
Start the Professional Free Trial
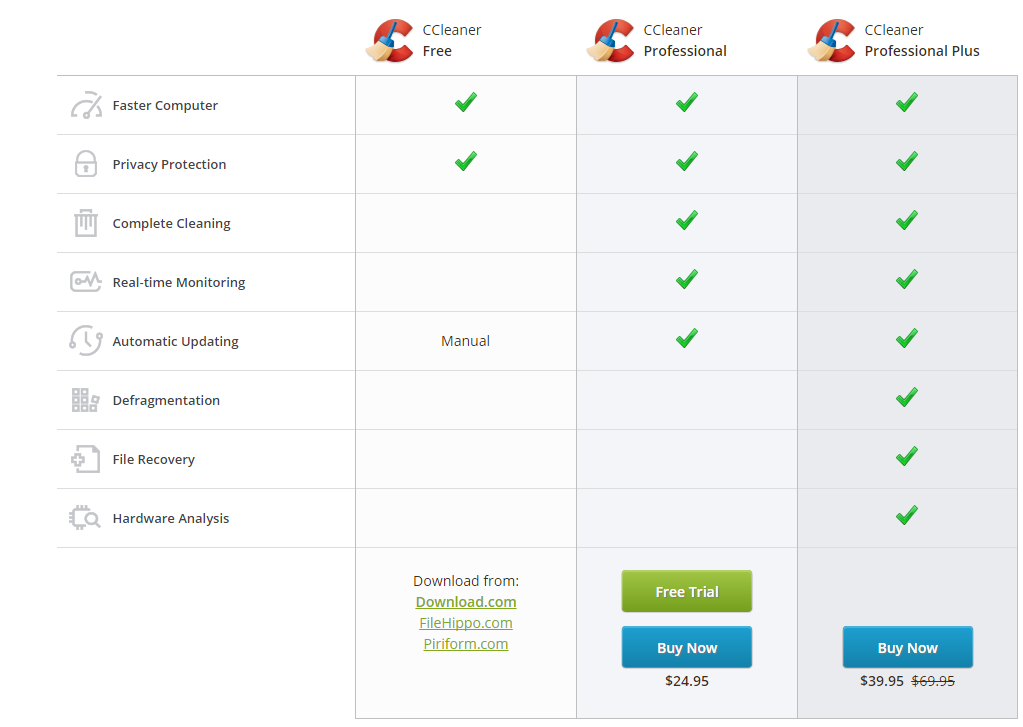point(687,592)
